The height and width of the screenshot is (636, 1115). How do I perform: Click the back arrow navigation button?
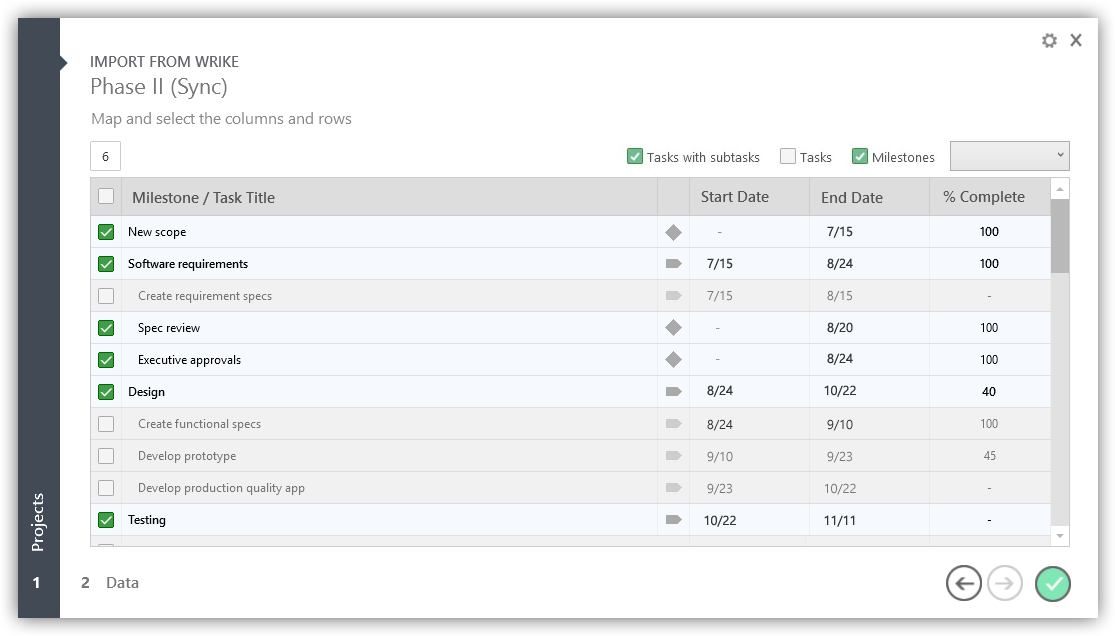(x=963, y=584)
